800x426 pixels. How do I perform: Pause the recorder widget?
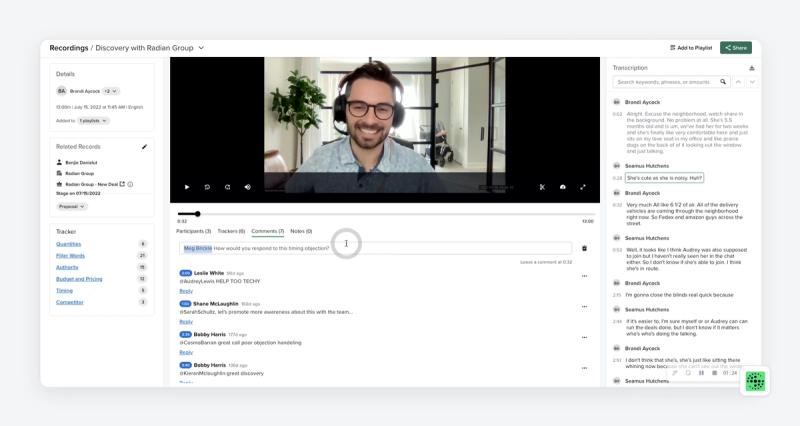pyautogui.click(x=701, y=373)
